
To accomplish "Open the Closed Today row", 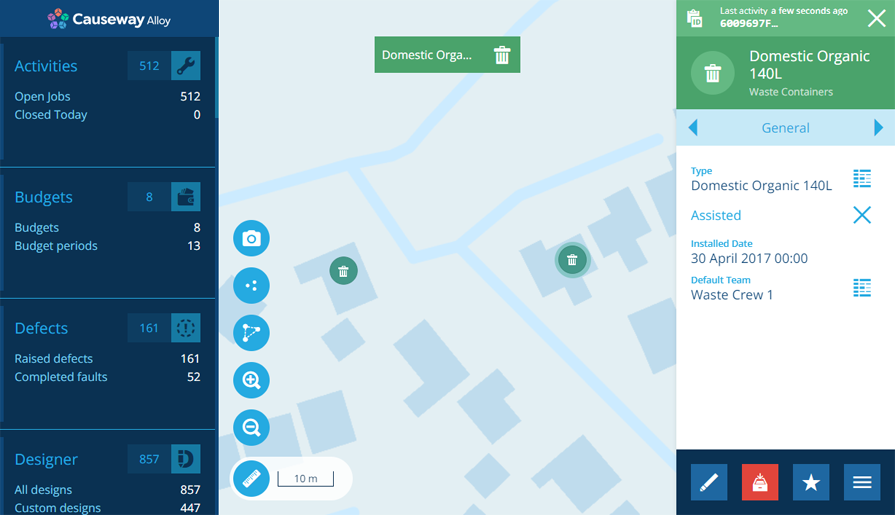I will pos(107,115).
